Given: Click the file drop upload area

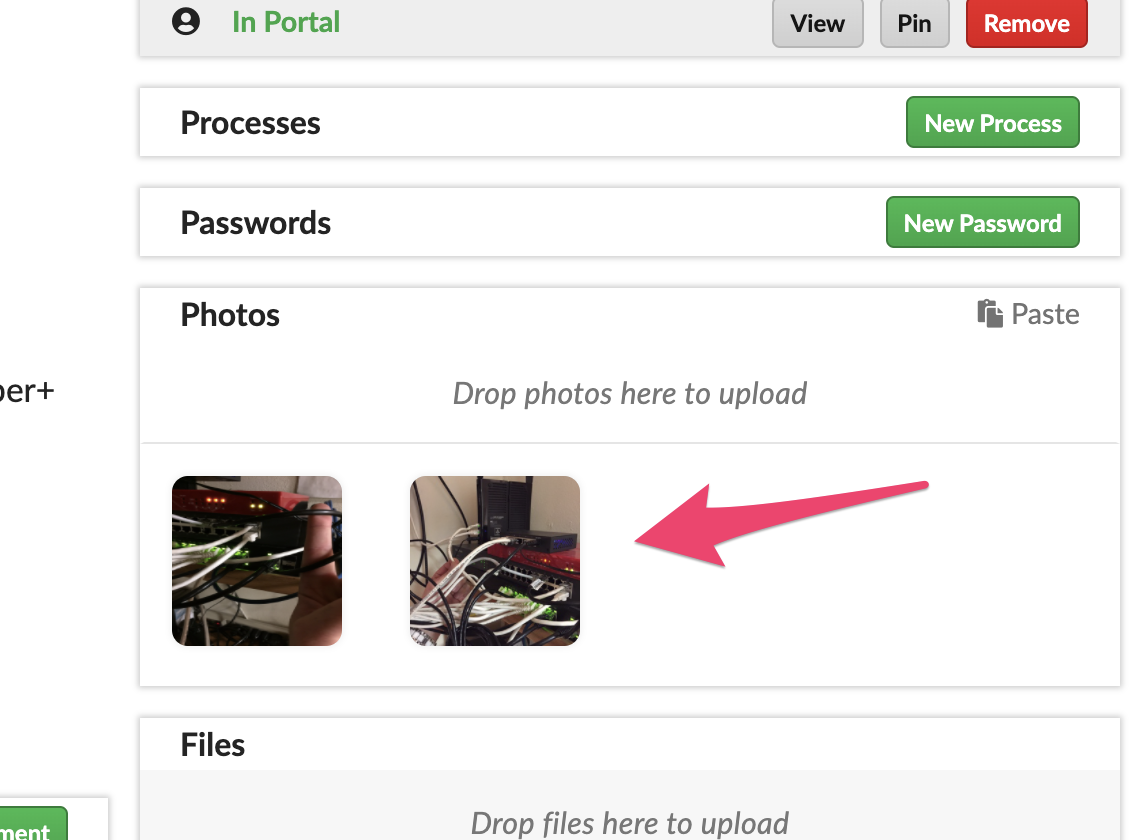Looking at the screenshot, I should coord(629,823).
